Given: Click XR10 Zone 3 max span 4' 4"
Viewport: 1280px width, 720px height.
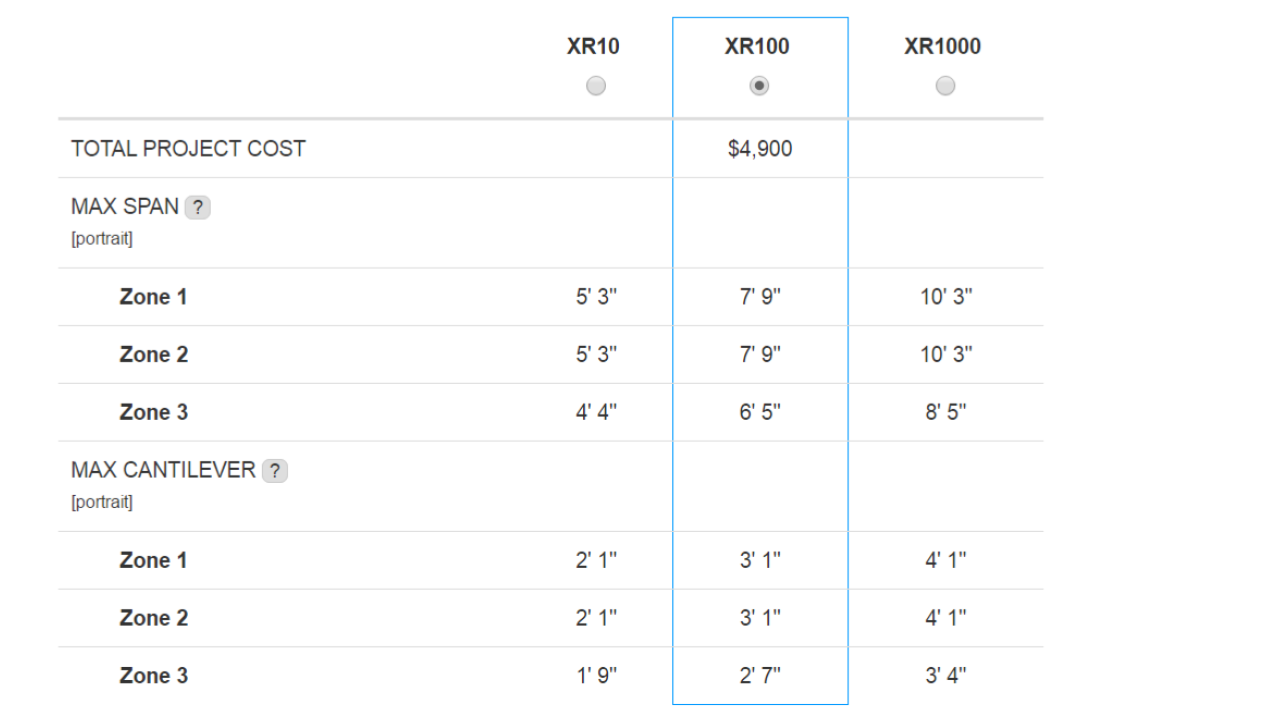Looking at the screenshot, I should pyautogui.click(x=596, y=412).
